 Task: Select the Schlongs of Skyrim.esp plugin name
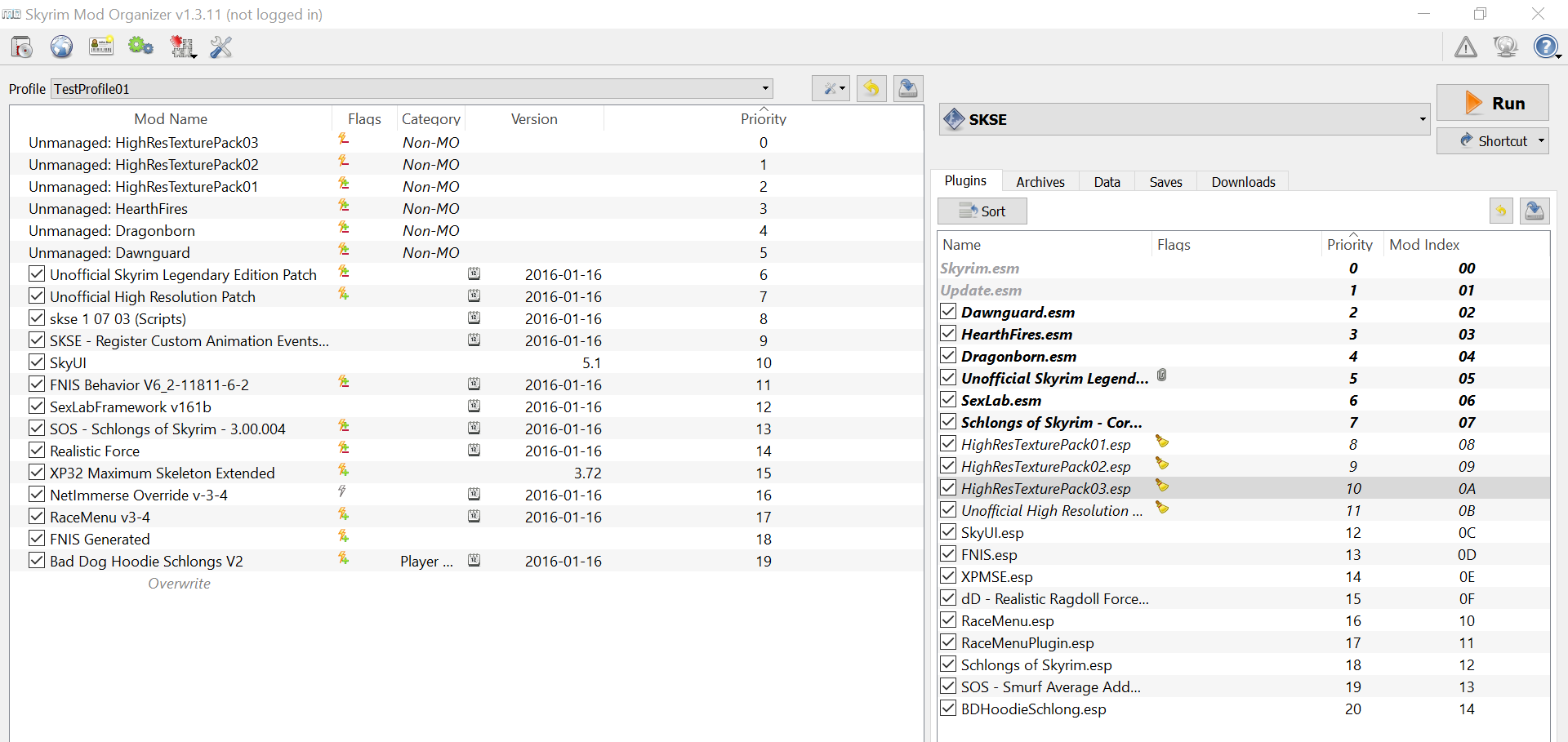tap(1036, 665)
